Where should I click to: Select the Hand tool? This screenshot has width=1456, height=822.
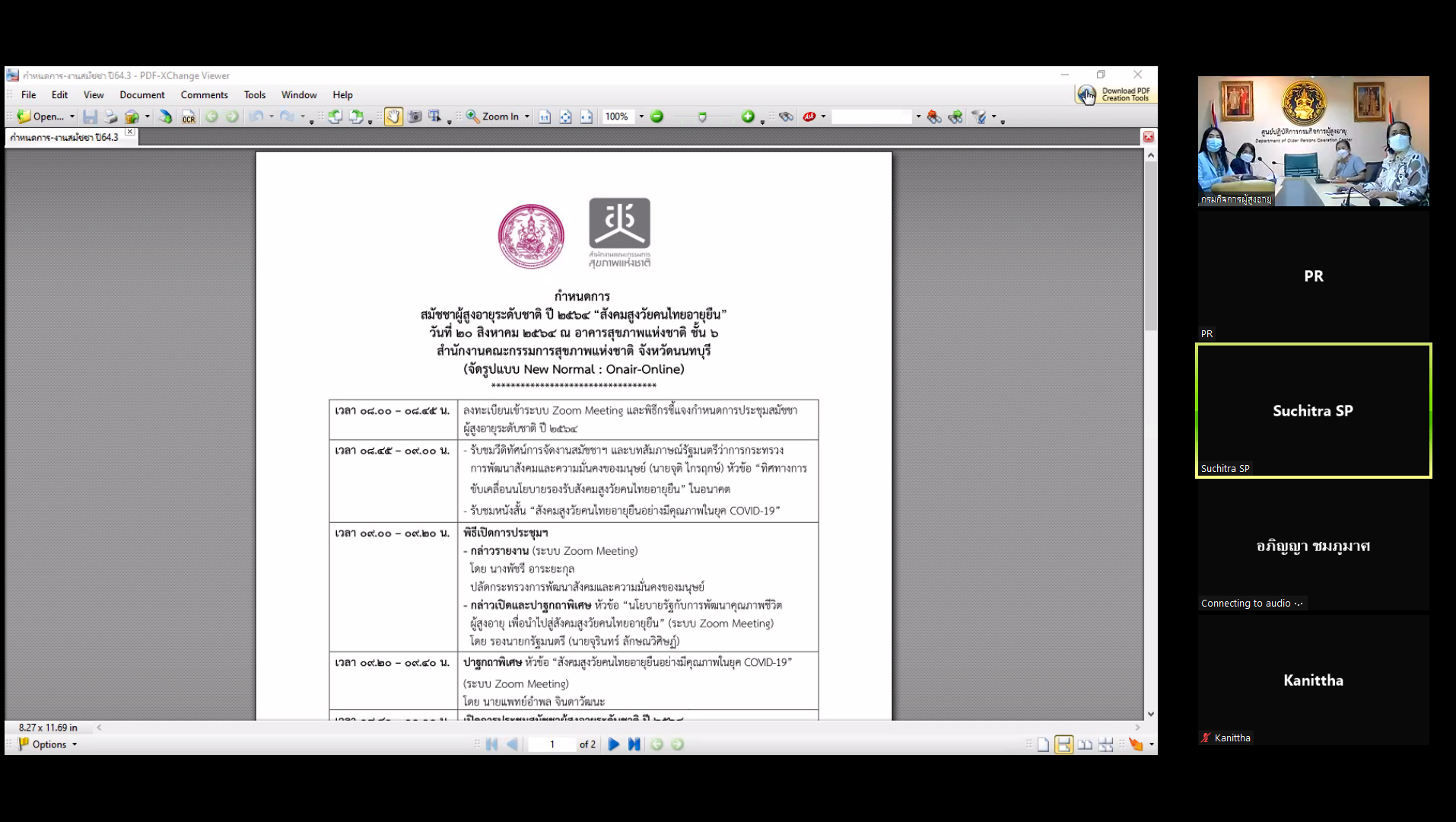[x=393, y=116]
